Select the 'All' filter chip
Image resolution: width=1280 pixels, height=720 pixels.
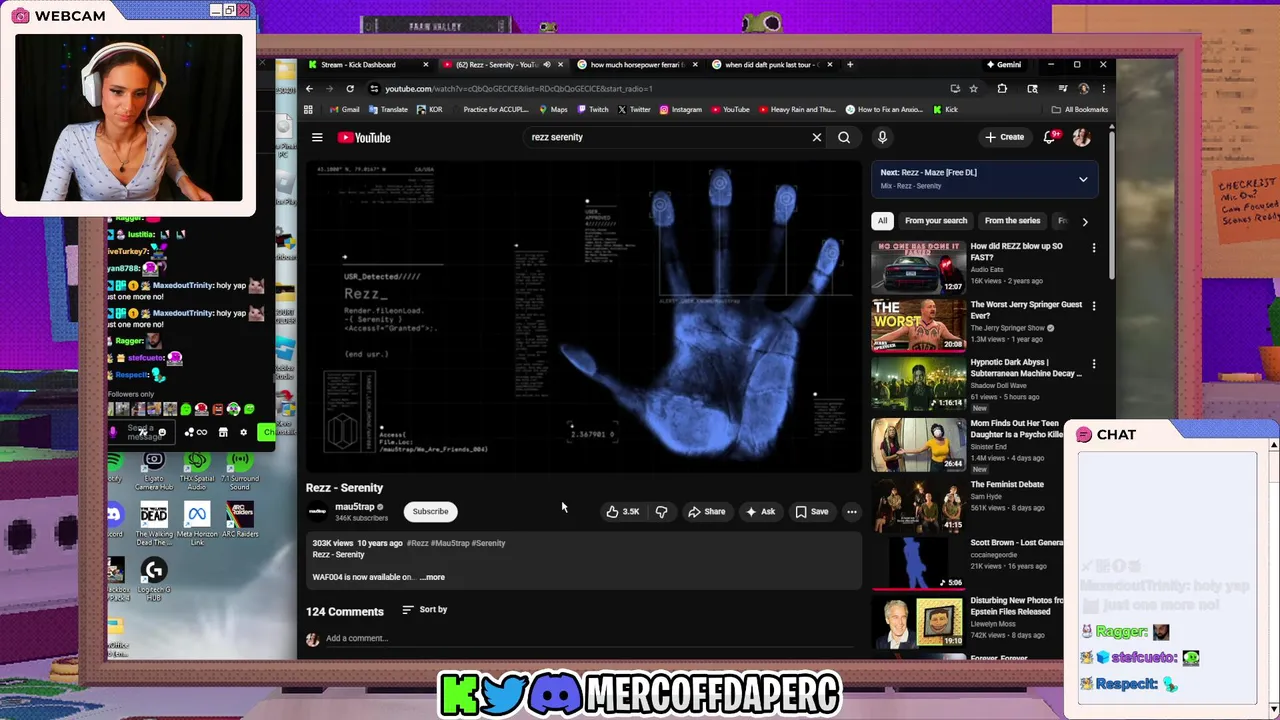point(882,220)
